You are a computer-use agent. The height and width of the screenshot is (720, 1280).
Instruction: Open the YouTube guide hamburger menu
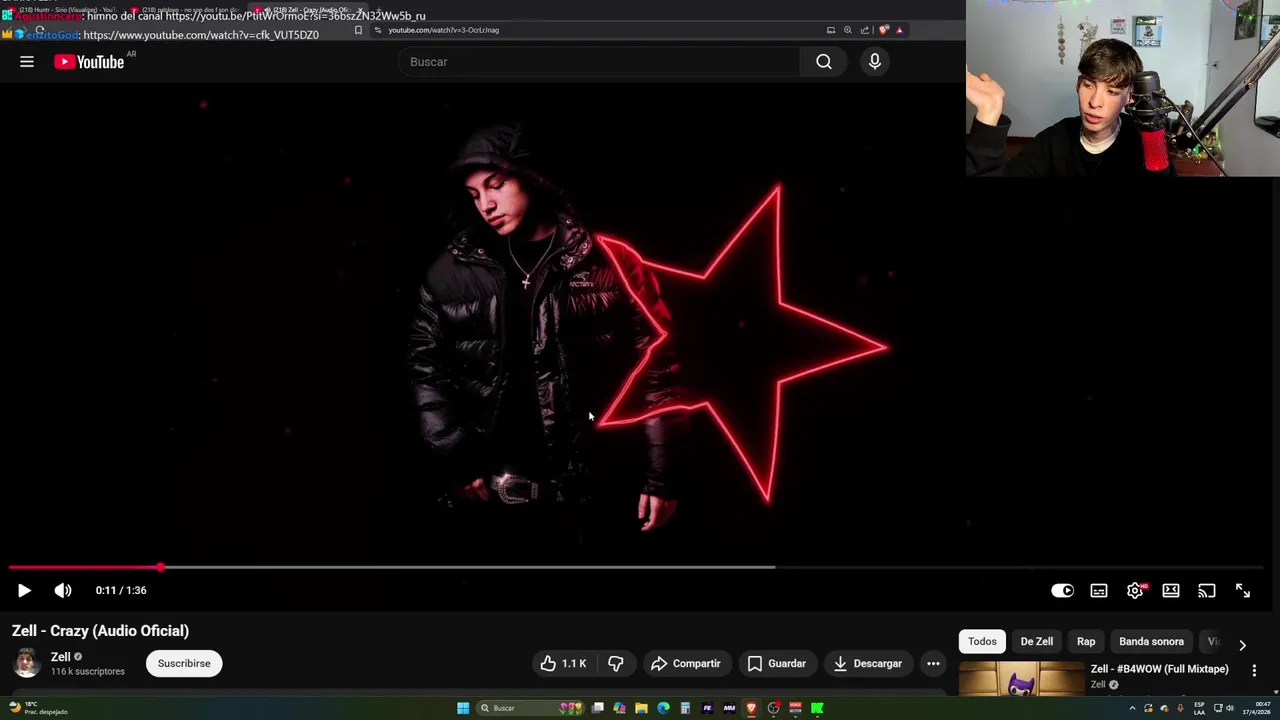coord(27,62)
